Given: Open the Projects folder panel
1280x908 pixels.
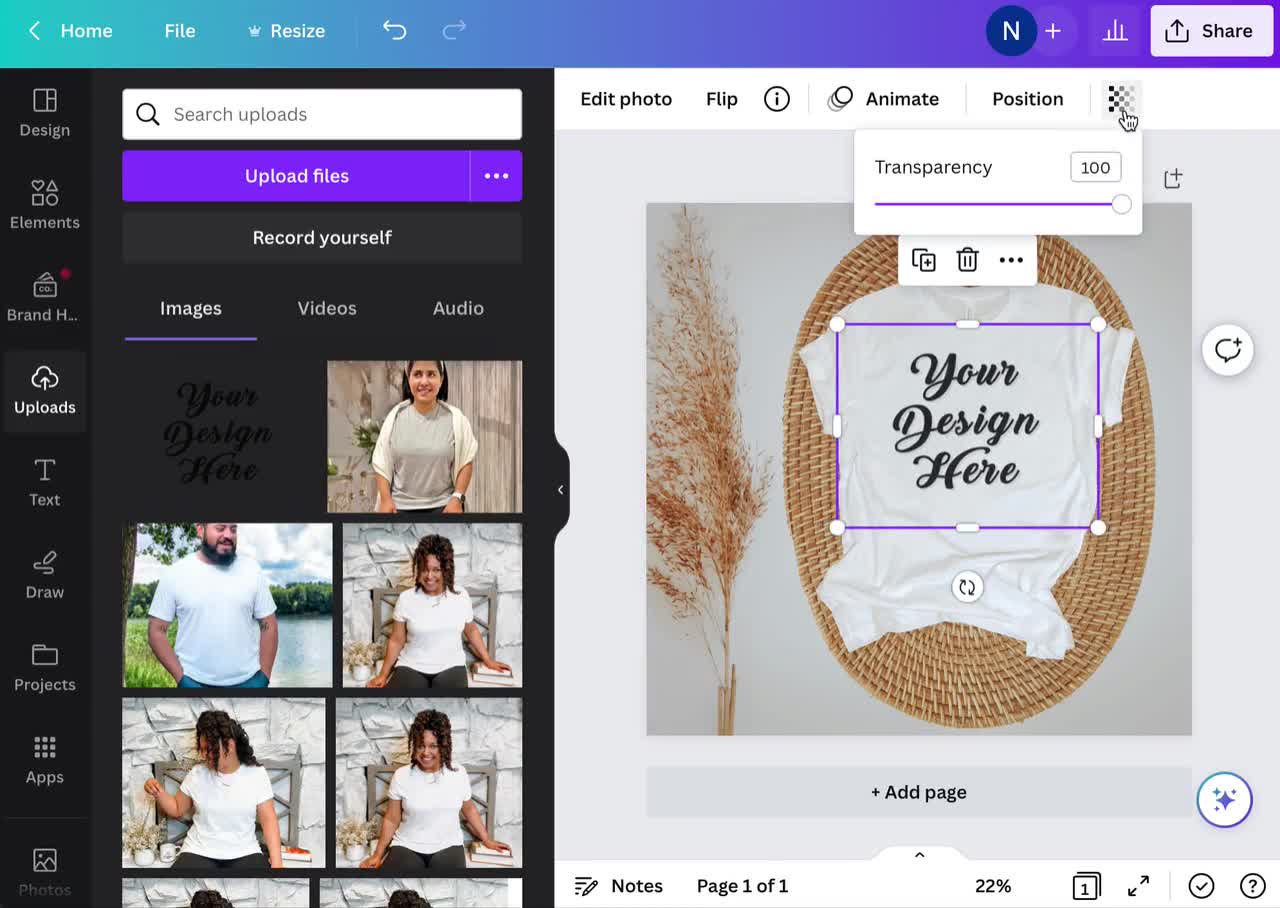Looking at the screenshot, I should click(44, 667).
